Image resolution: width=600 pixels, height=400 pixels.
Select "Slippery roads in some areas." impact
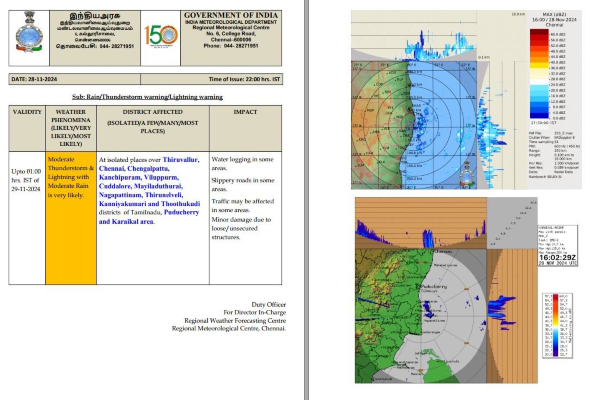pyautogui.click(x=243, y=184)
